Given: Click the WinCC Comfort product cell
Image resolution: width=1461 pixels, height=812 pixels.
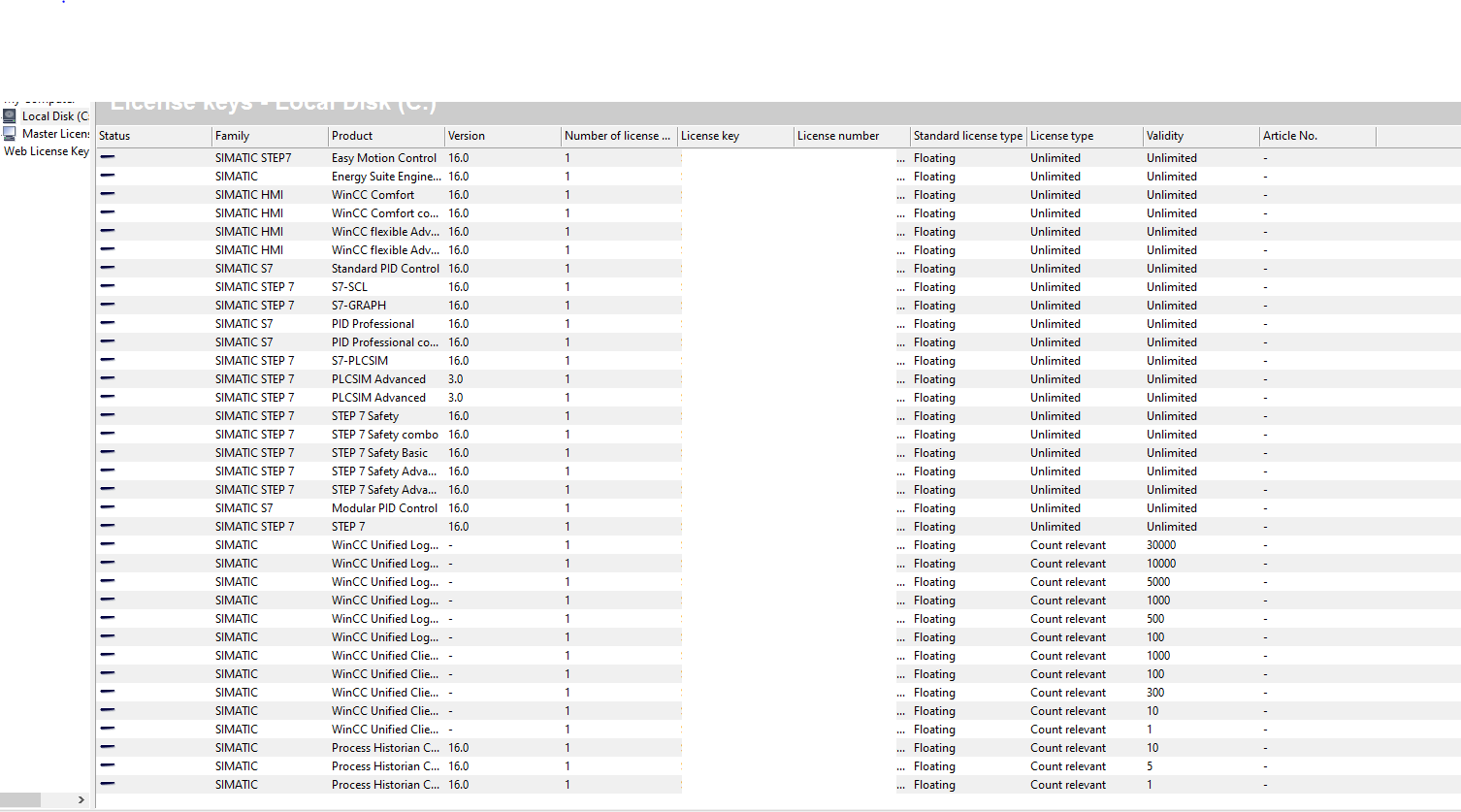Looking at the screenshot, I should coord(373,195).
